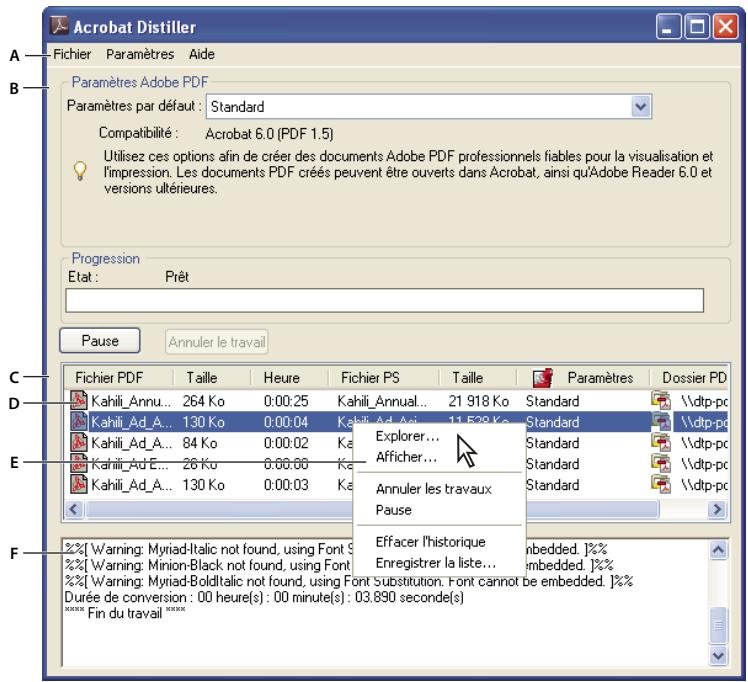Image resolution: width=748 pixels, height=682 pixels.
Task: Click the Durée de conversion log line
Action: point(264,597)
